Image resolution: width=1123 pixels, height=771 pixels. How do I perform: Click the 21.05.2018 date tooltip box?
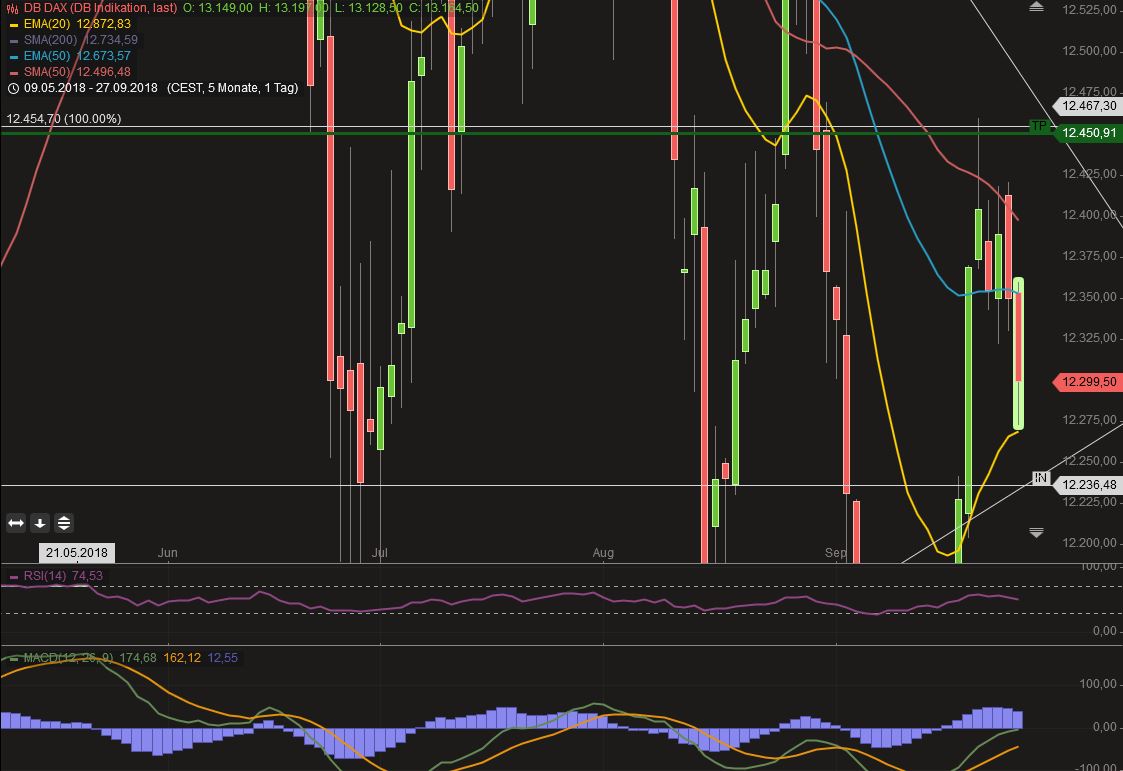[76, 552]
